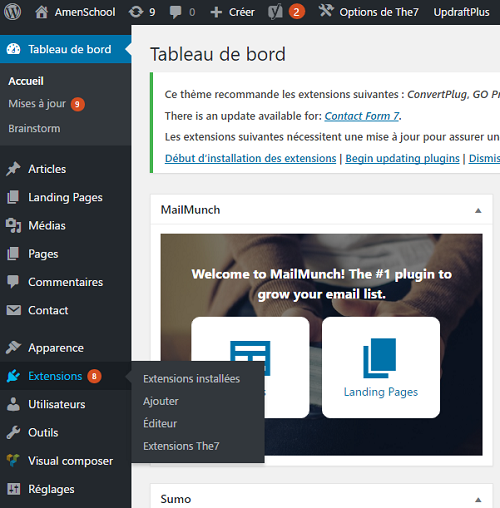Click the WordPress logo icon
500x508 pixels.
tap(12, 12)
